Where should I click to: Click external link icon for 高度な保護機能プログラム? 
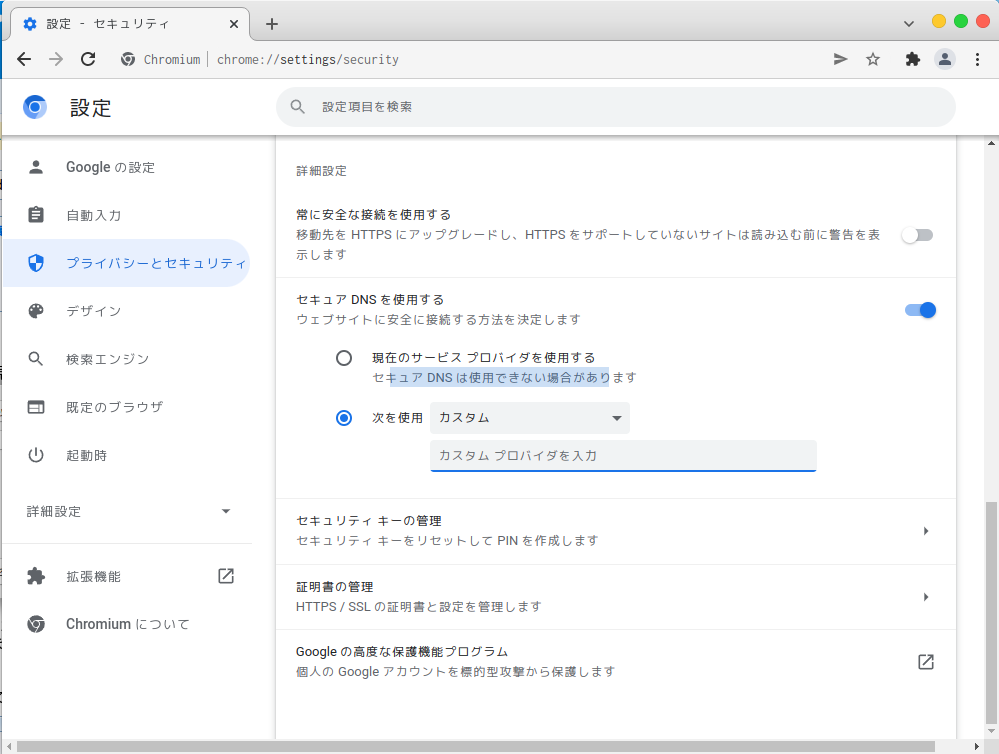click(x=926, y=662)
